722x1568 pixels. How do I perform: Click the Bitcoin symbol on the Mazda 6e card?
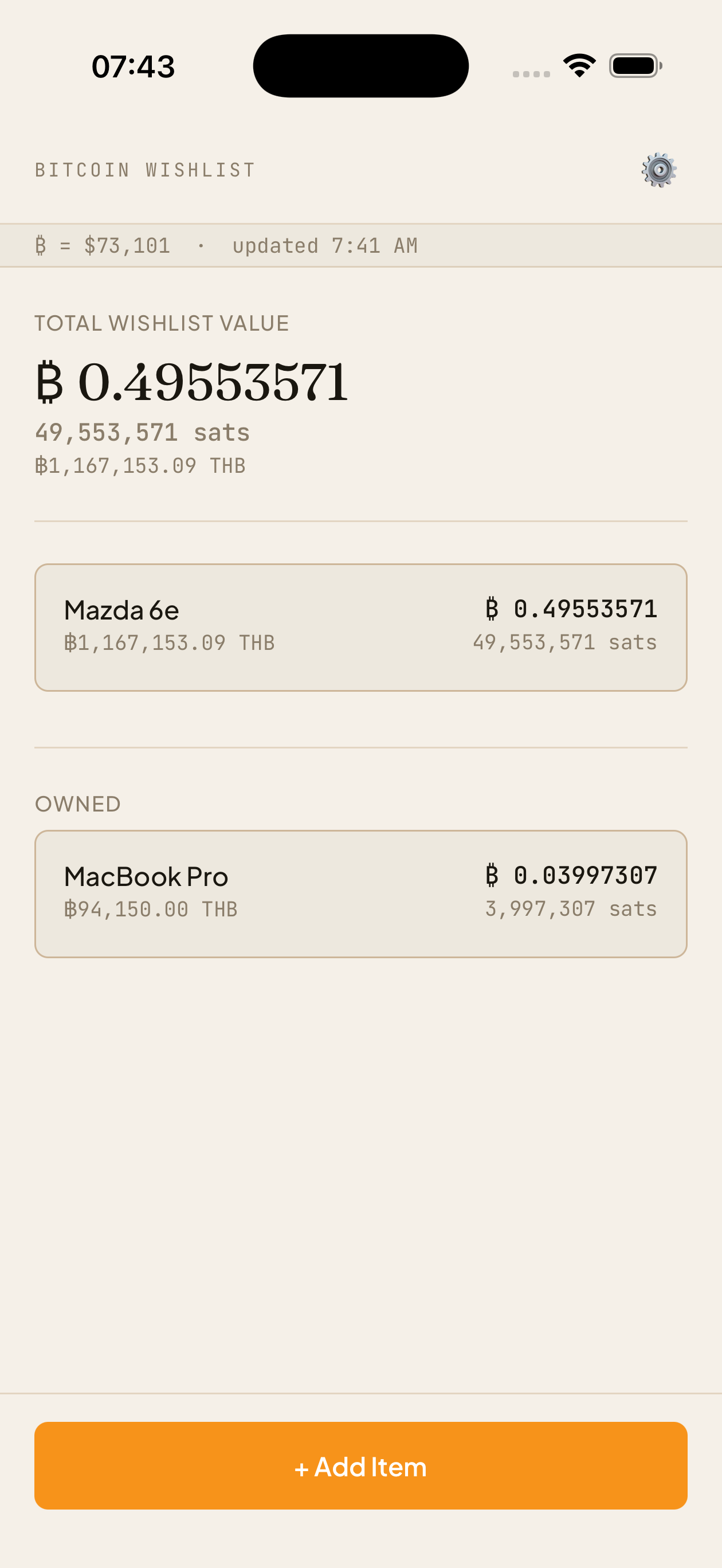pyautogui.click(x=492, y=609)
